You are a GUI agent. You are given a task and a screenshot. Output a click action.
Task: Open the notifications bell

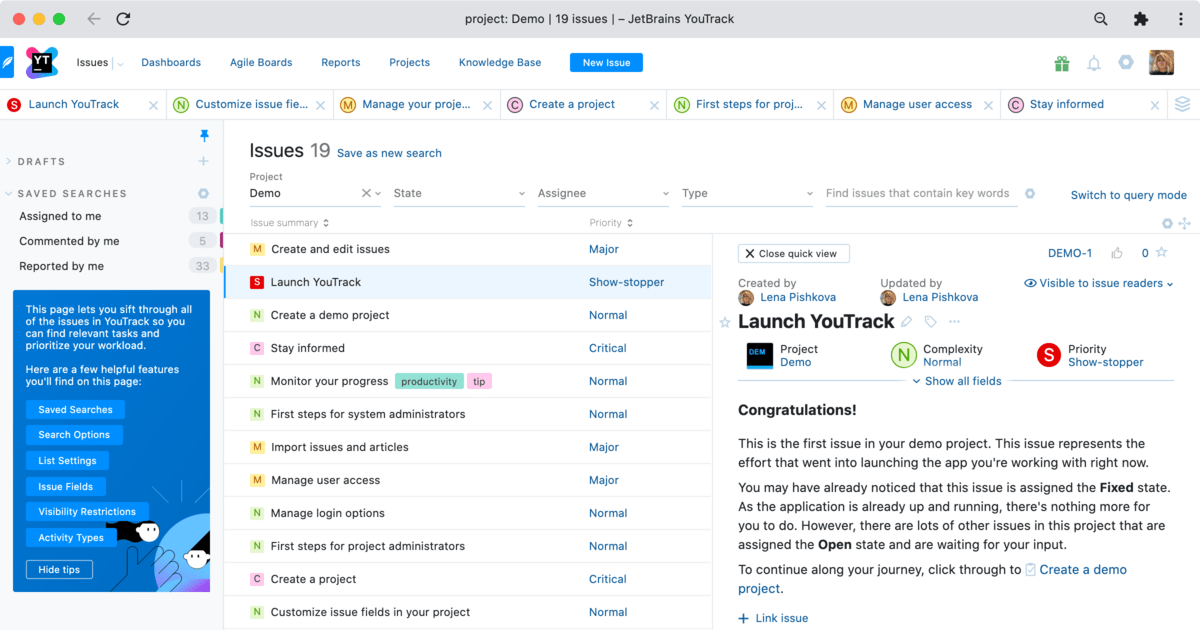[1093, 62]
